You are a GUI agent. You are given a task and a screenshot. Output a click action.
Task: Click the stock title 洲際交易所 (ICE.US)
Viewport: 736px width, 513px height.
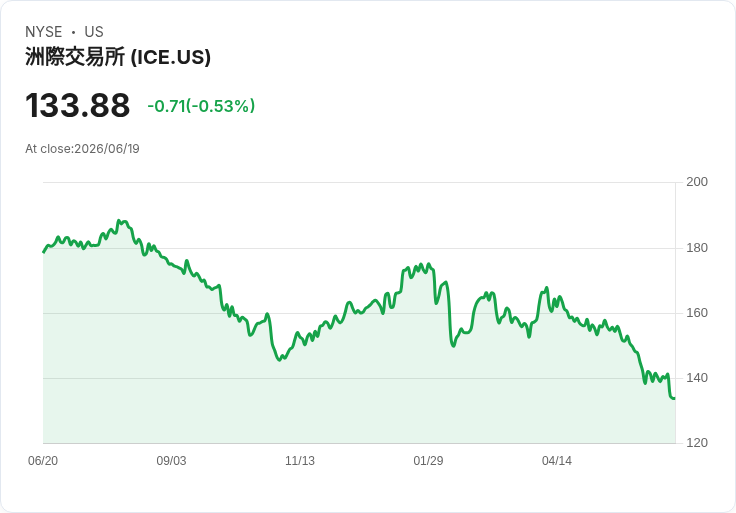tap(118, 57)
